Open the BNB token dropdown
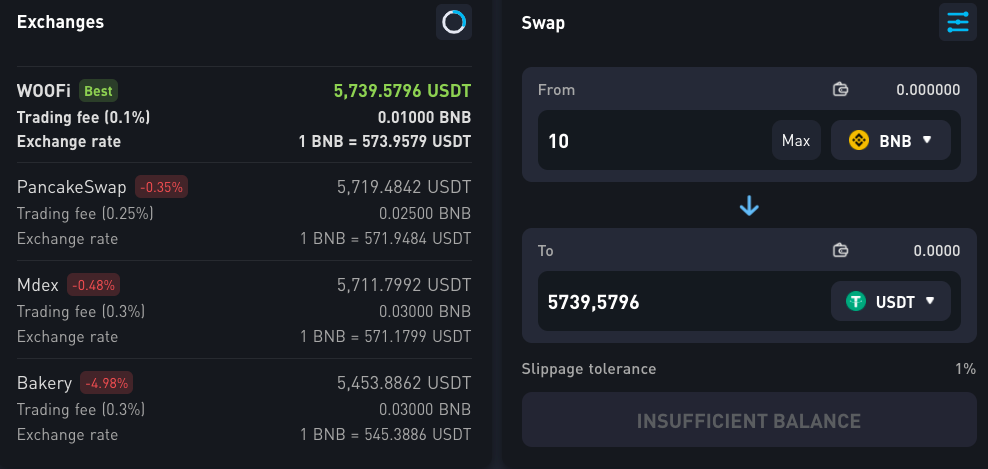The image size is (988, 469). pos(891,140)
